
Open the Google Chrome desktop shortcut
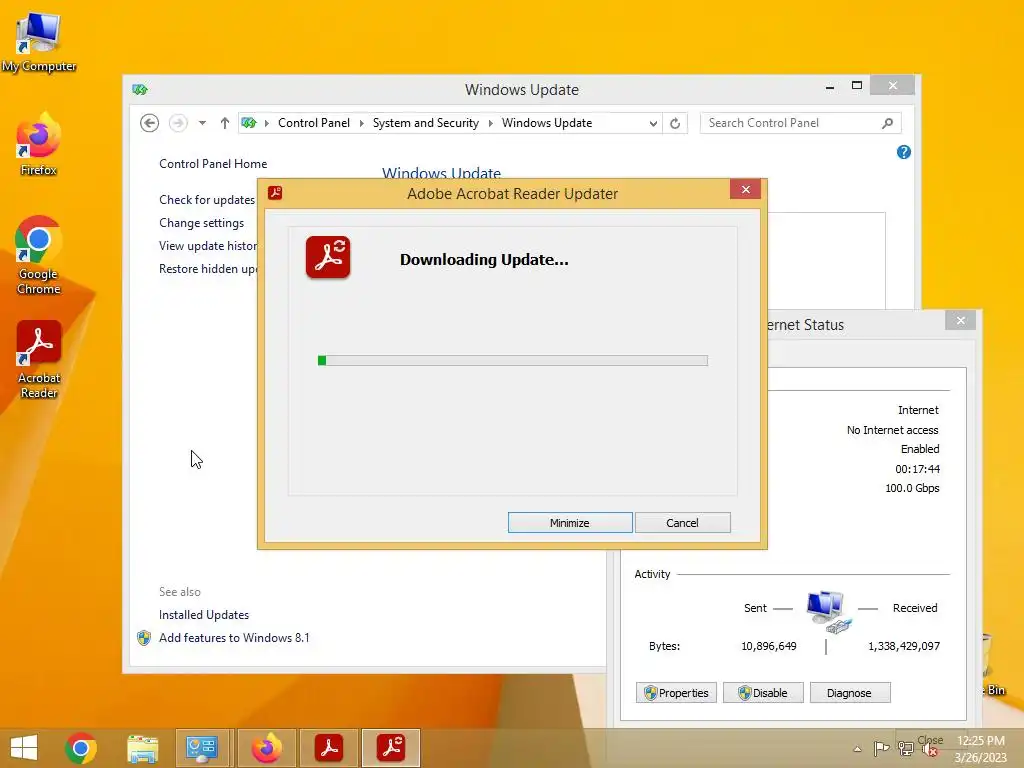(x=39, y=255)
